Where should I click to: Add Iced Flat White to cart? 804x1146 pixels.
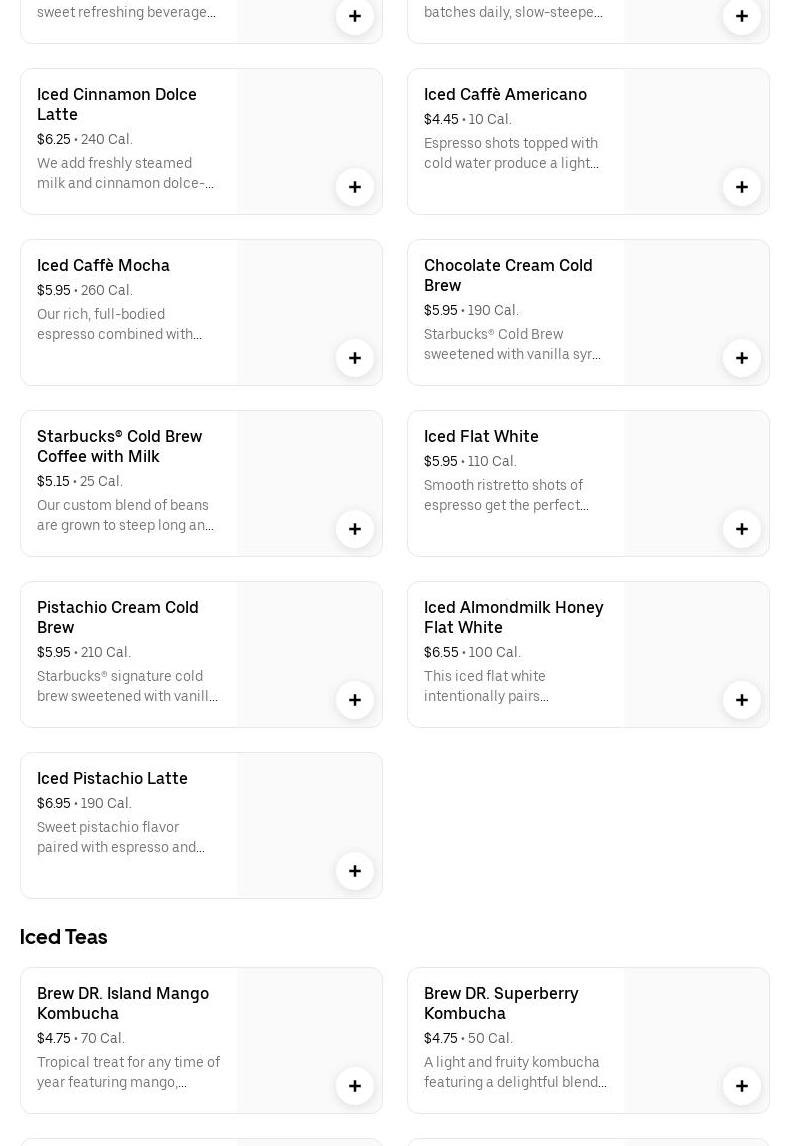742,529
